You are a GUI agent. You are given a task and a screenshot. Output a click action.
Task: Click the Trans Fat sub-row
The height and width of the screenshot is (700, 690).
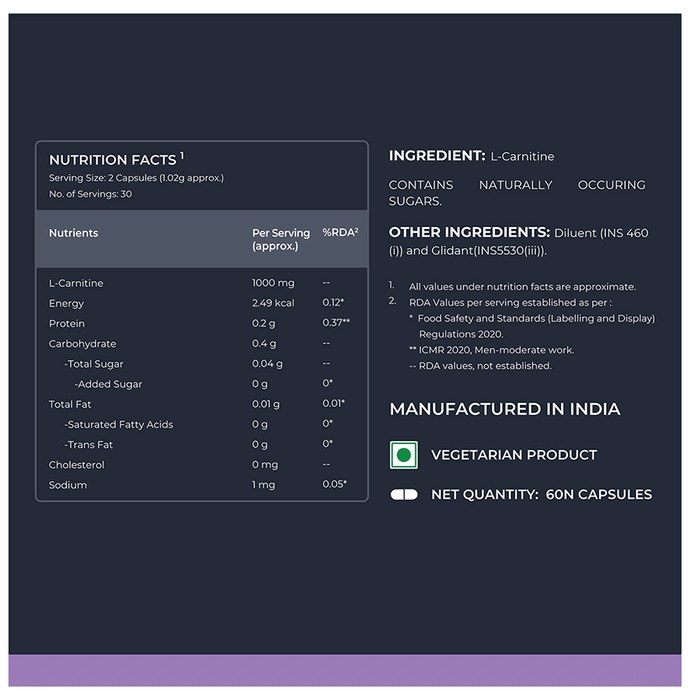202,445
